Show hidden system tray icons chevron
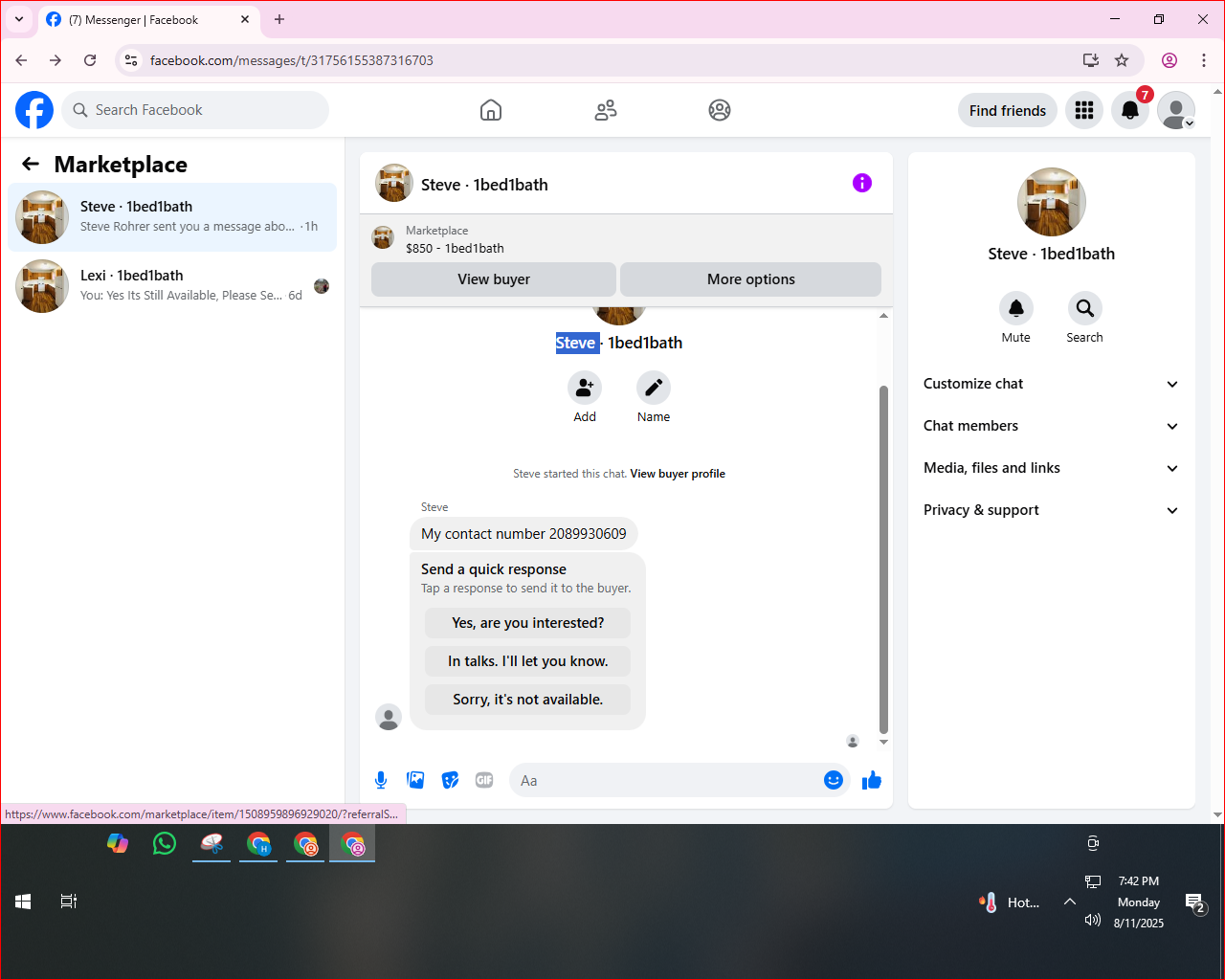The width and height of the screenshot is (1225, 980). coord(1070,902)
